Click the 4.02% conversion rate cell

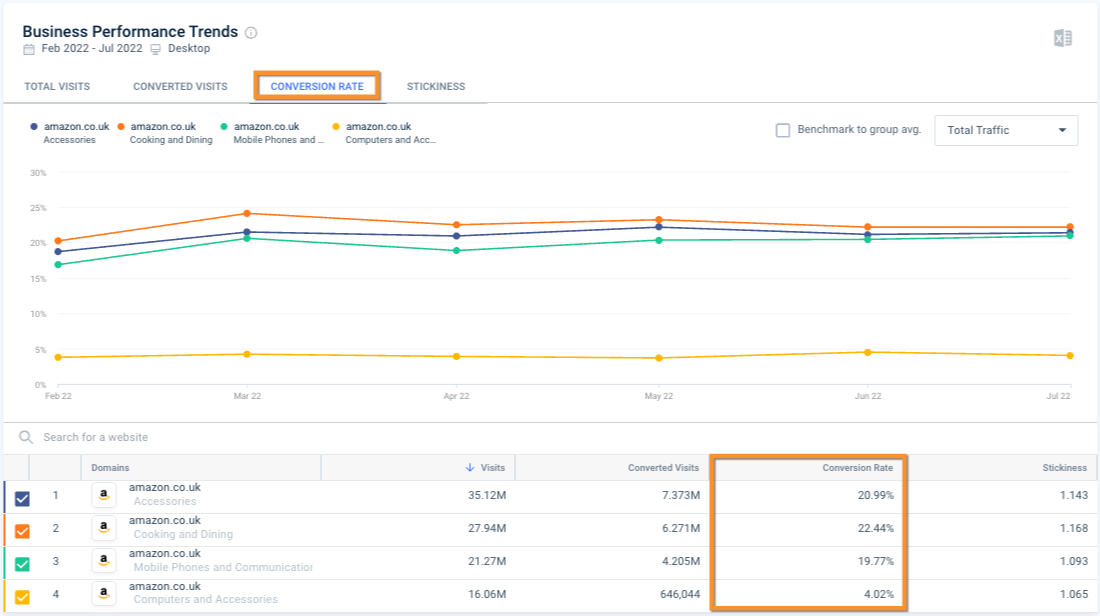click(879, 594)
